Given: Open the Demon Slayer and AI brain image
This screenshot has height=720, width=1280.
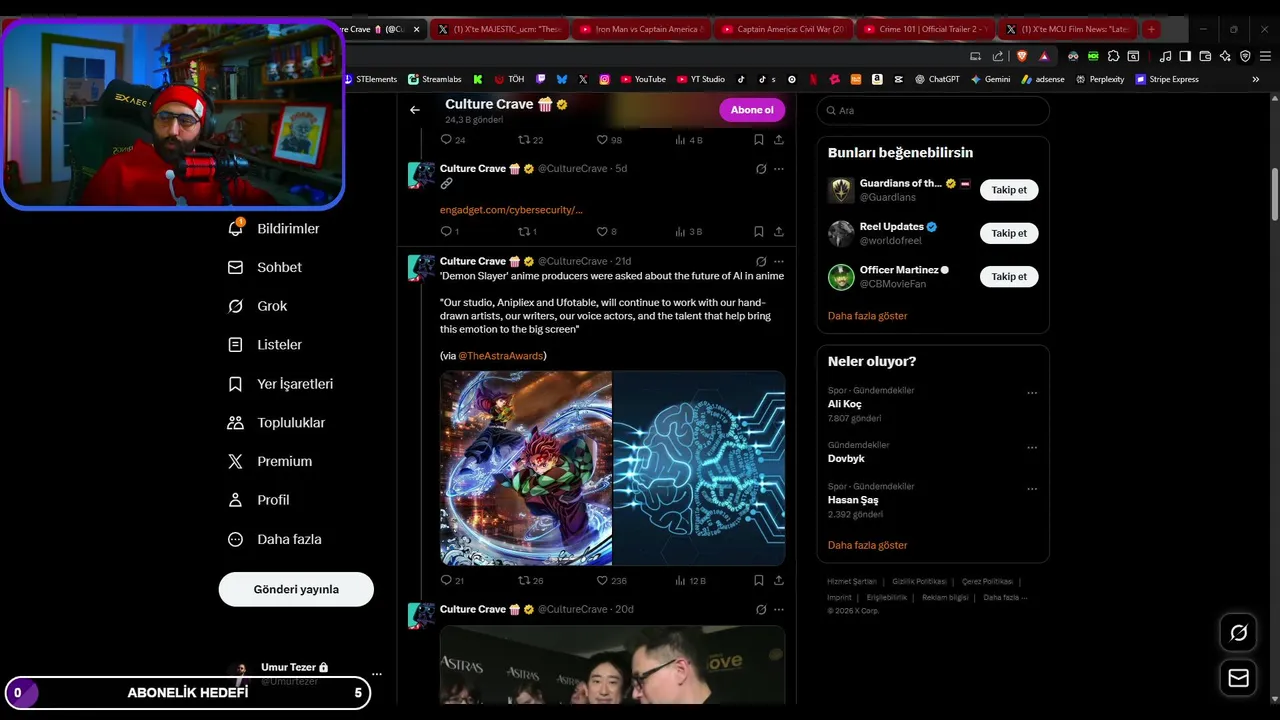Looking at the screenshot, I should point(612,468).
